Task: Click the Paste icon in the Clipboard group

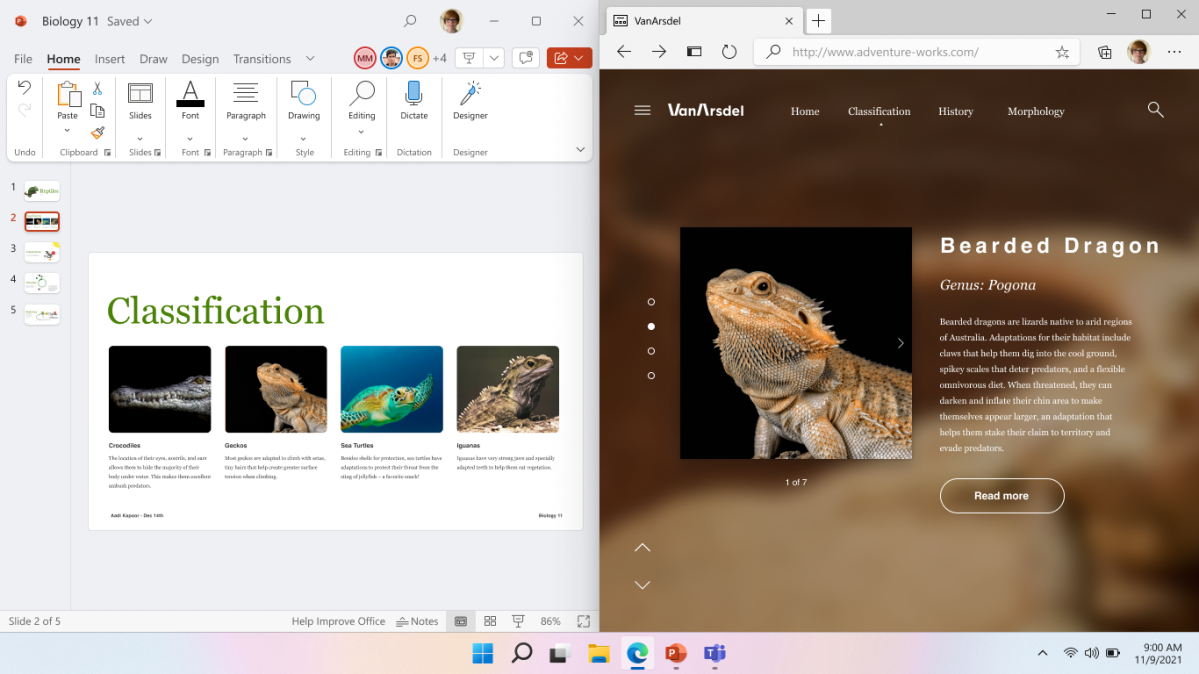Action: (67, 96)
